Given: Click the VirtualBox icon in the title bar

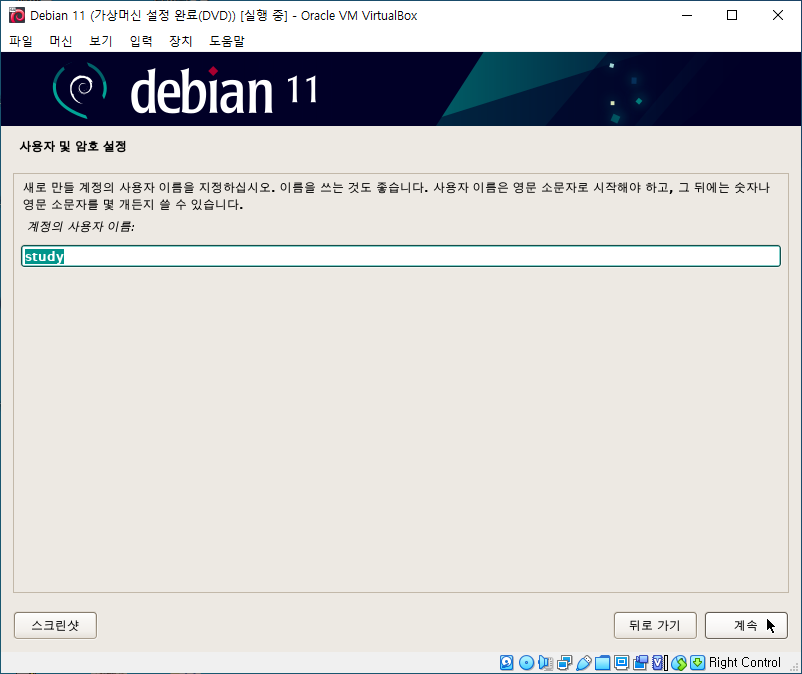Looking at the screenshot, I should 16,15.
